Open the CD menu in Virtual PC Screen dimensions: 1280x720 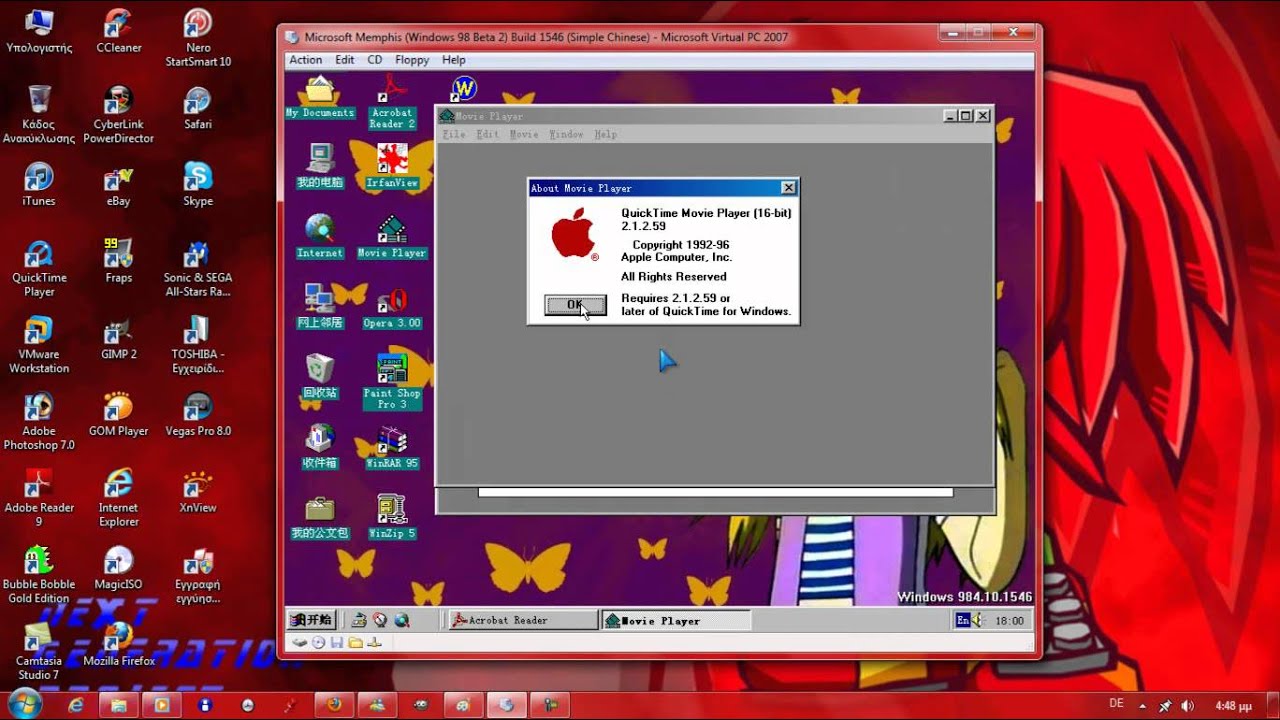pos(375,60)
